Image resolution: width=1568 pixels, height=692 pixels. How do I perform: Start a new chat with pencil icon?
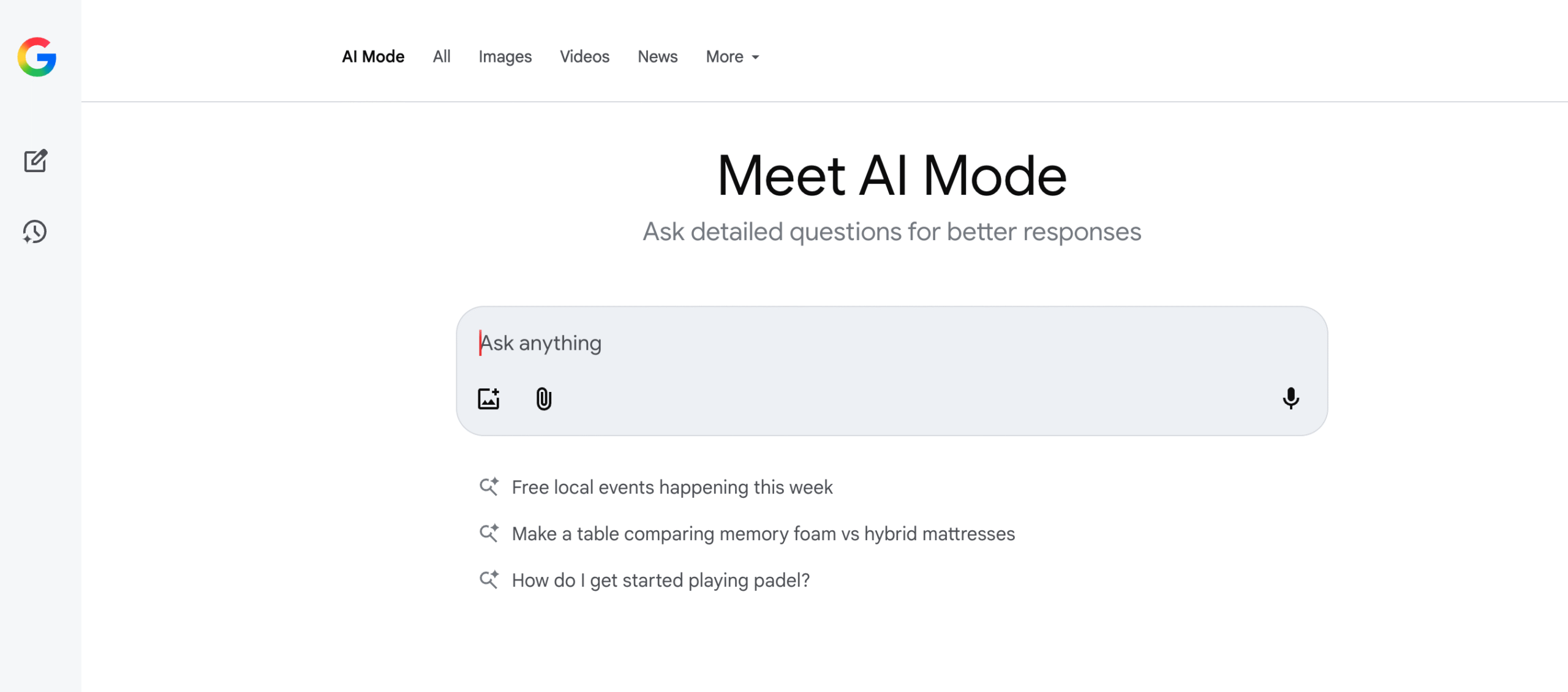click(36, 161)
